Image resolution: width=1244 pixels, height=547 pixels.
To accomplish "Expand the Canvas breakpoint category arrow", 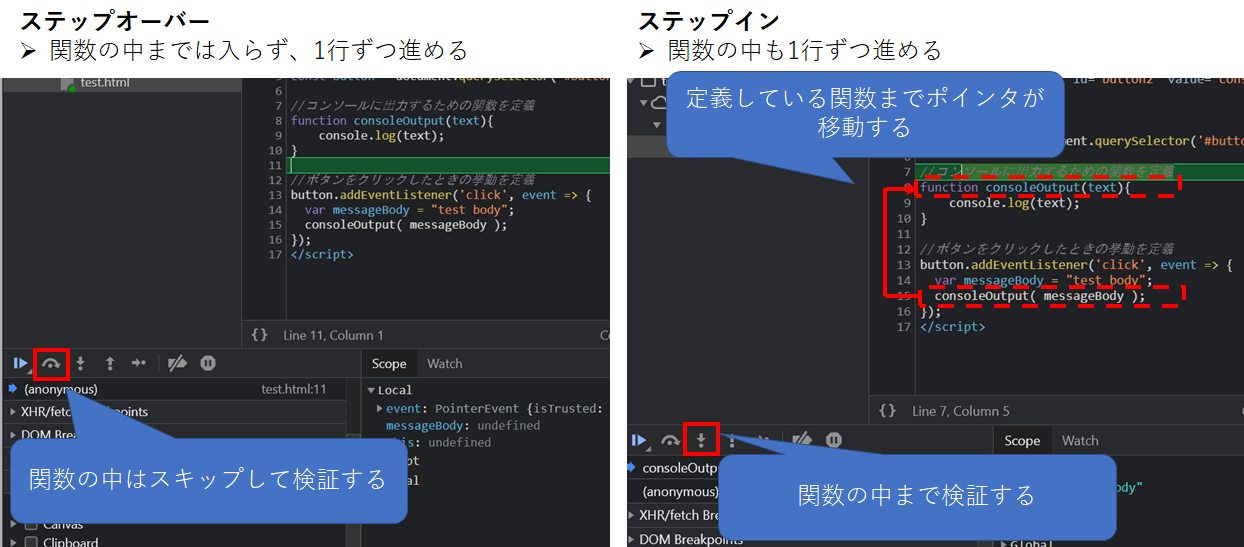I will click(x=14, y=525).
